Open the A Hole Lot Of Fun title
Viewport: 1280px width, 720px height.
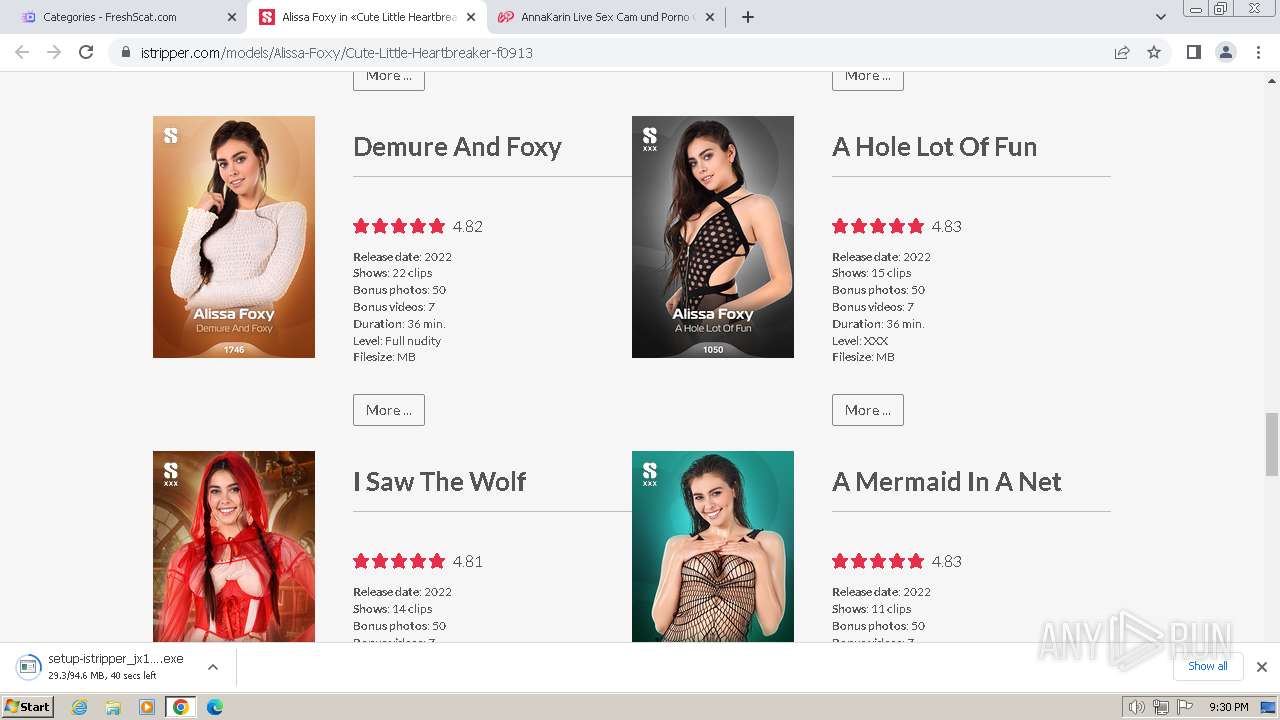(x=934, y=147)
